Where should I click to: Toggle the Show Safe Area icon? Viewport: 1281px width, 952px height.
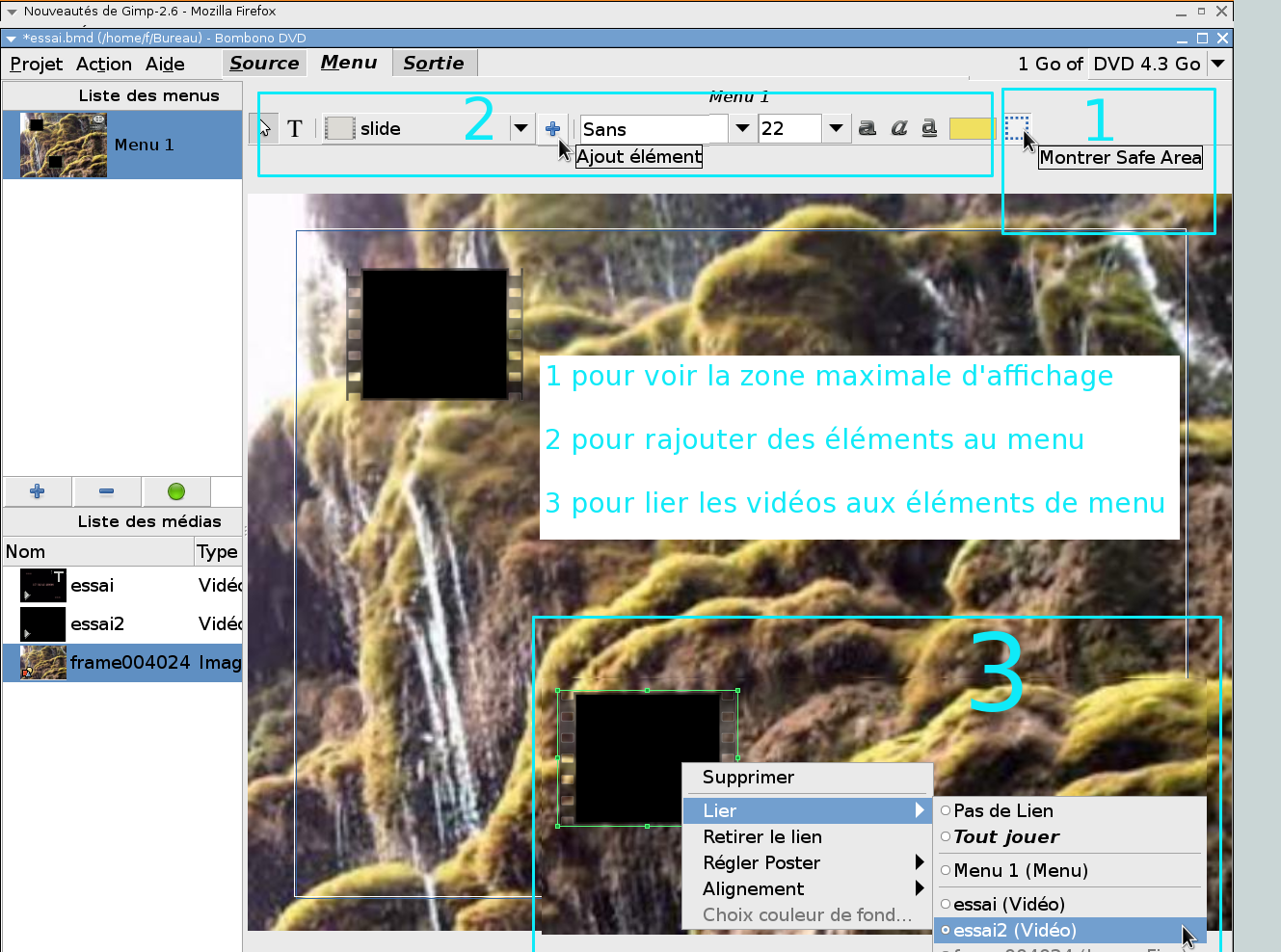1016,126
